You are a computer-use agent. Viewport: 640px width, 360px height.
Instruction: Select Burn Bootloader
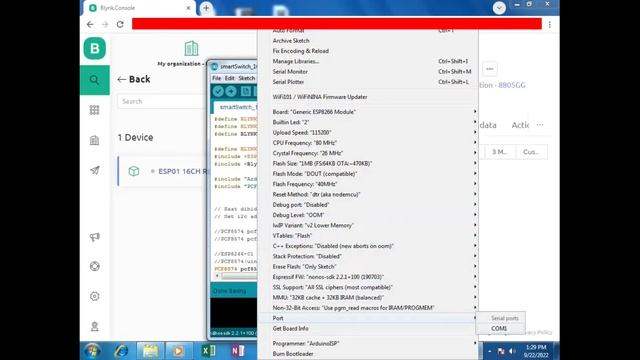point(368,354)
